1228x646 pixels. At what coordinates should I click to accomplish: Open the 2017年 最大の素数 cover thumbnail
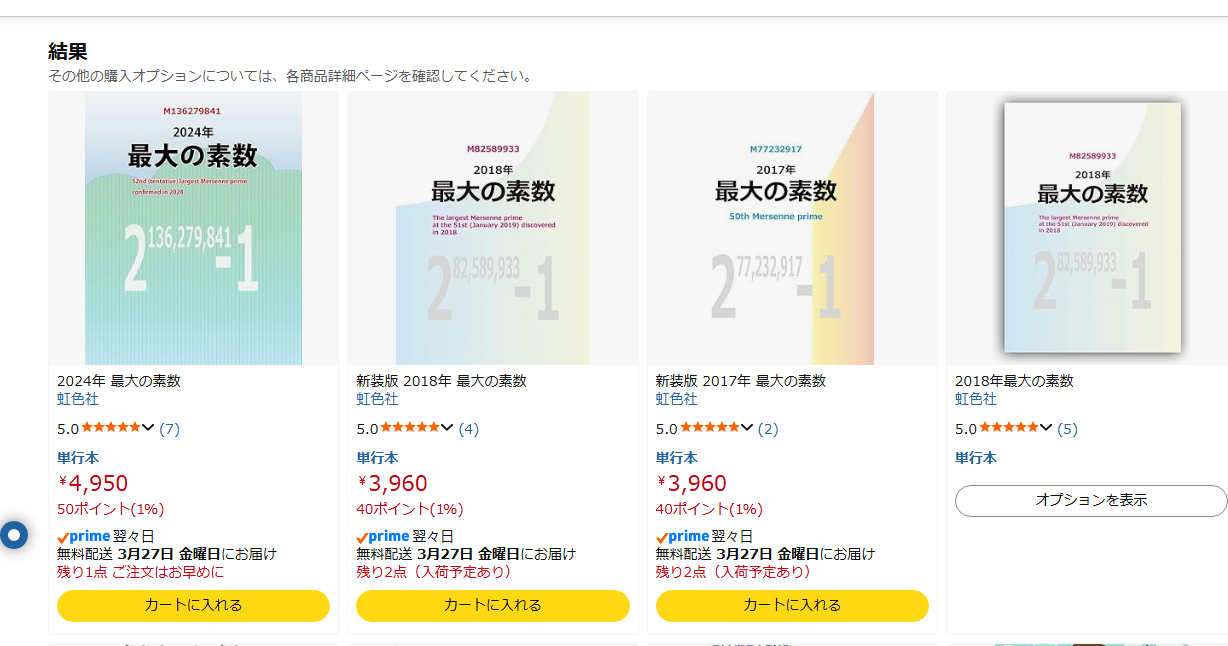coord(792,228)
